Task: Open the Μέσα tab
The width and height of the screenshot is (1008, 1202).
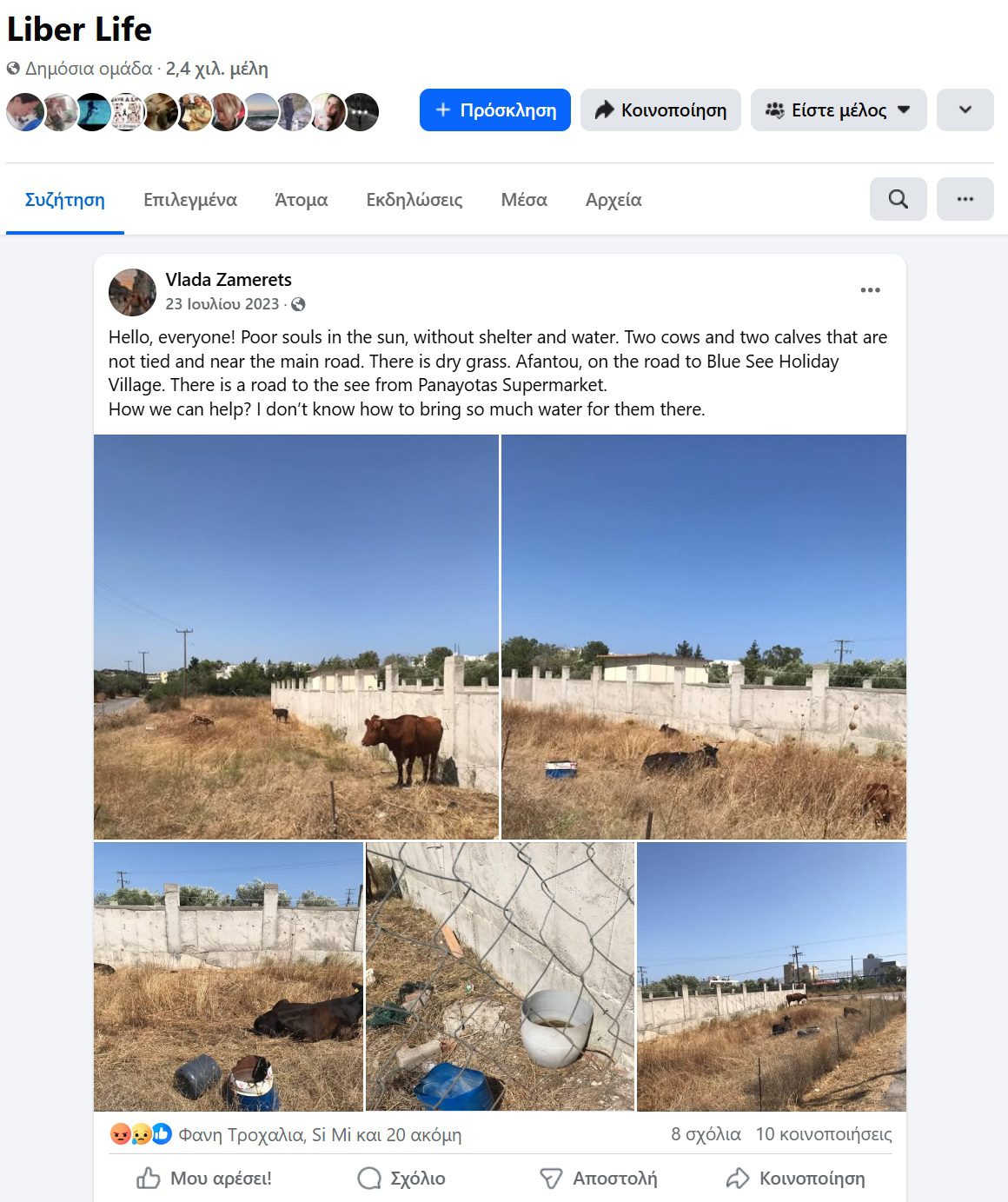Action: pyautogui.click(x=524, y=200)
